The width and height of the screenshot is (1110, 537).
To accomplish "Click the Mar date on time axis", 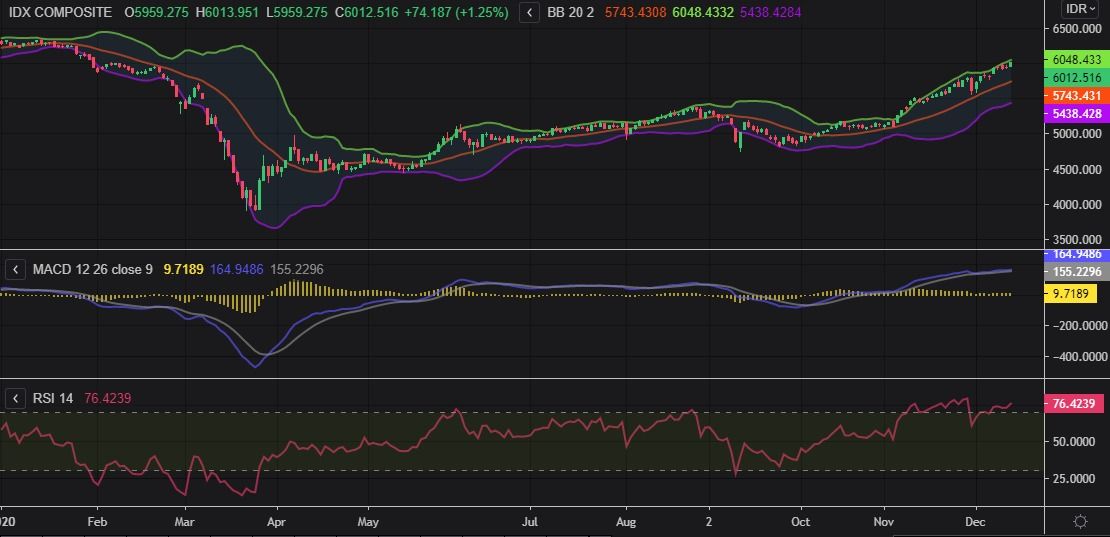I will tap(185, 522).
